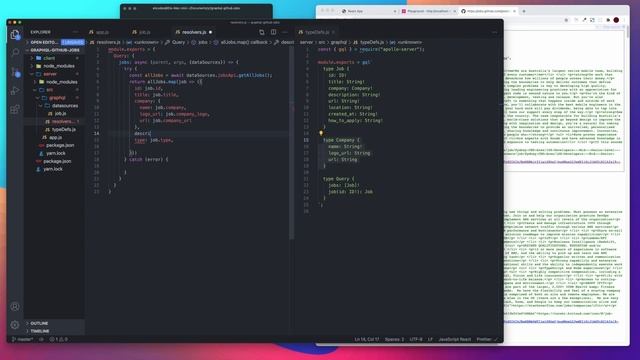This screenshot has width=640, height=360.
Task: Open app.js in the file tree
Action: pos(54,138)
